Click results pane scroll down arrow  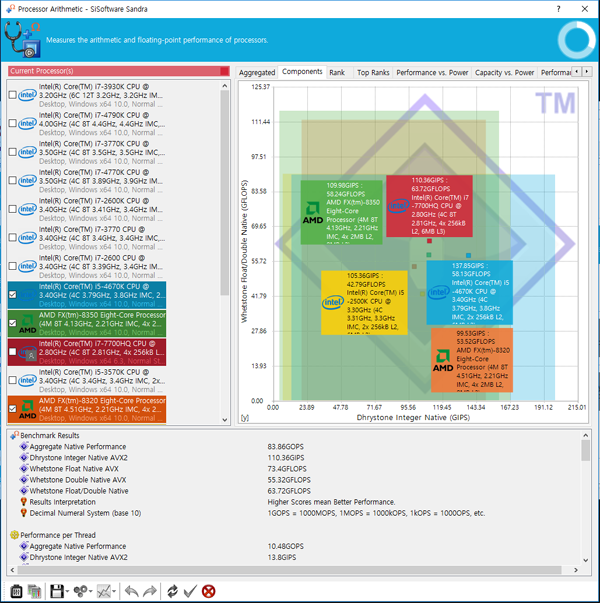[585, 560]
